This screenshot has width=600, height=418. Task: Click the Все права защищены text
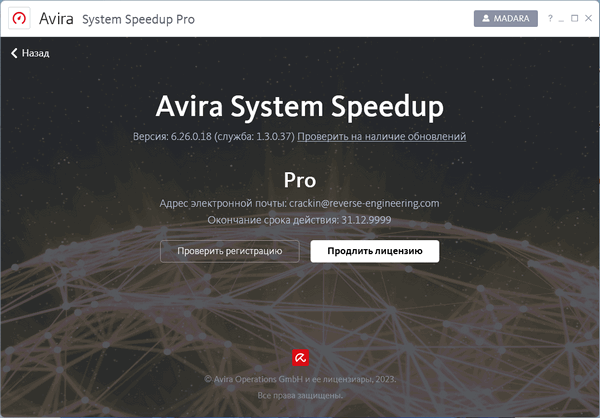click(x=300, y=395)
